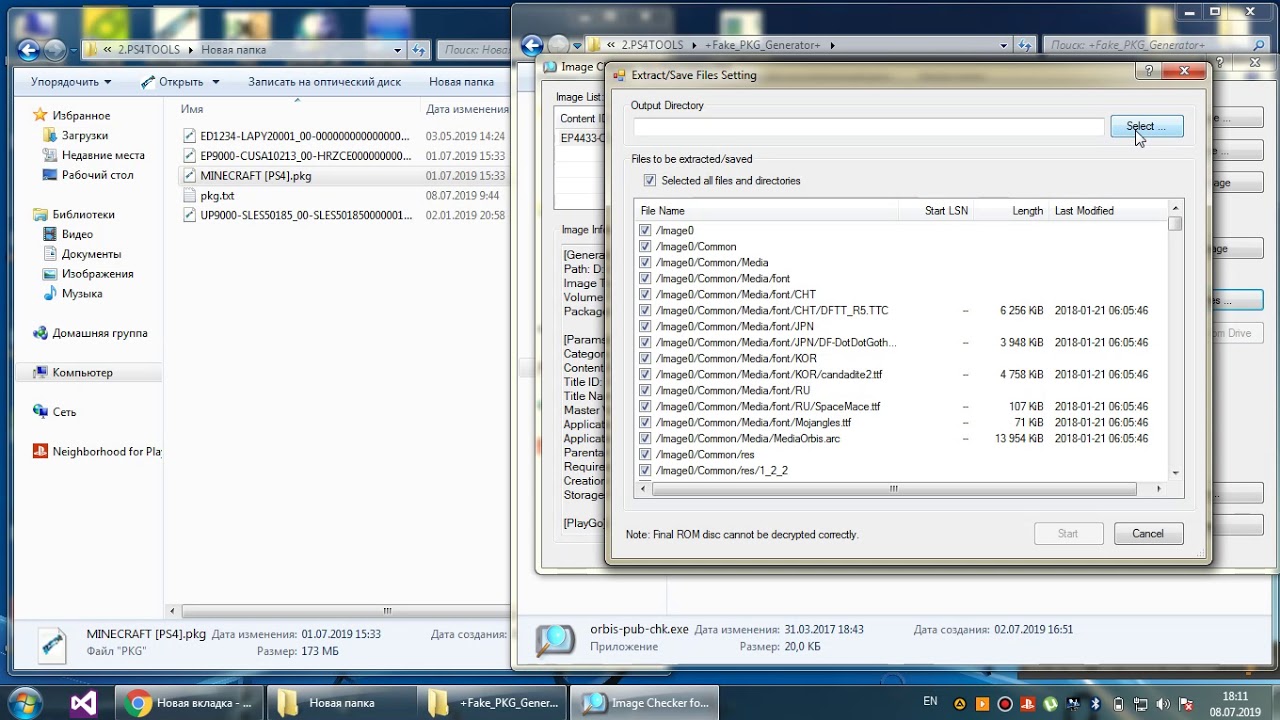Select MINECRAFT [PS4].pkg file
This screenshot has height=720, width=1280.
pyautogui.click(x=255, y=176)
